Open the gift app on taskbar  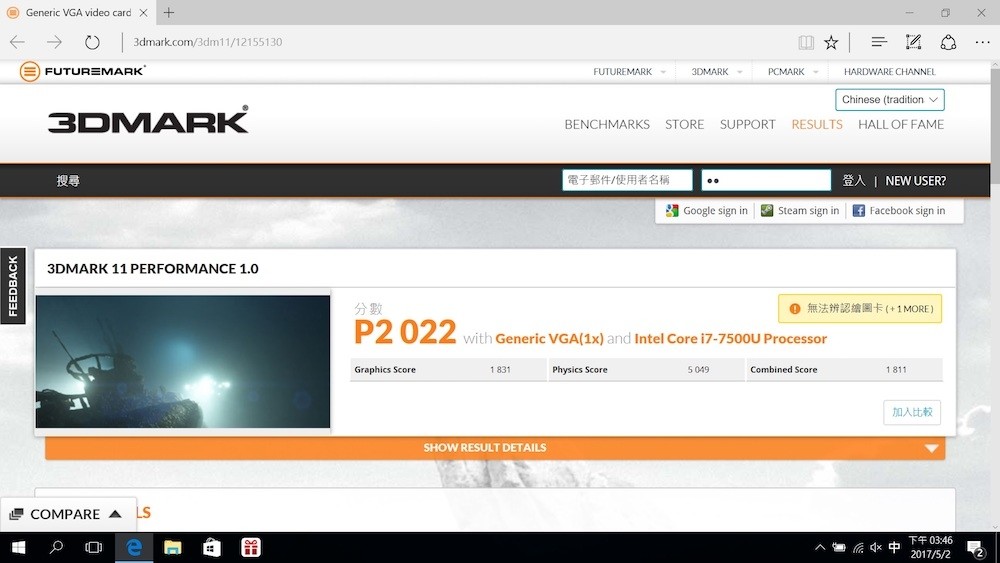pyautogui.click(x=251, y=548)
